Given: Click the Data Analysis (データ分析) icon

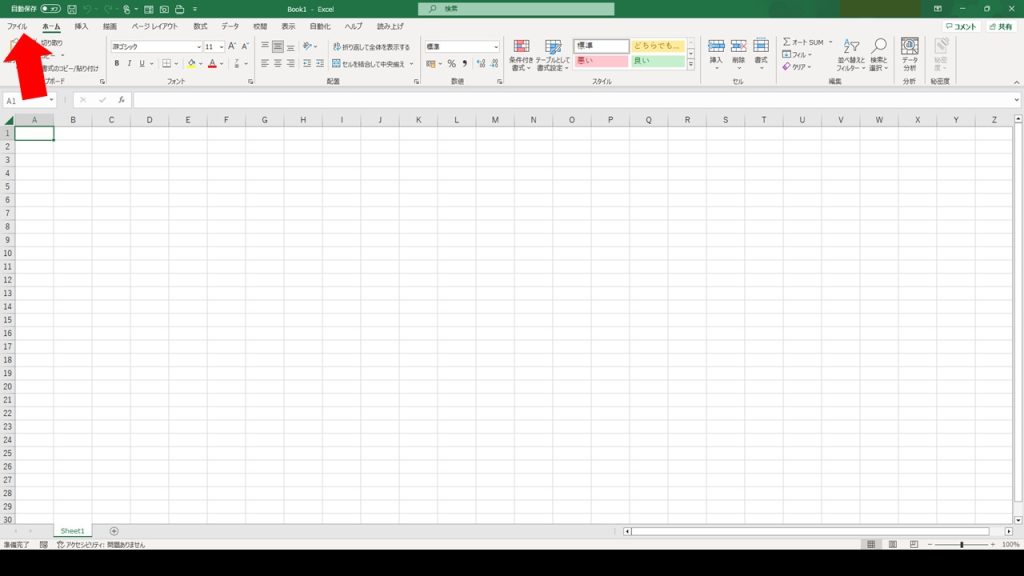Looking at the screenshot, I should coord(909,53).
